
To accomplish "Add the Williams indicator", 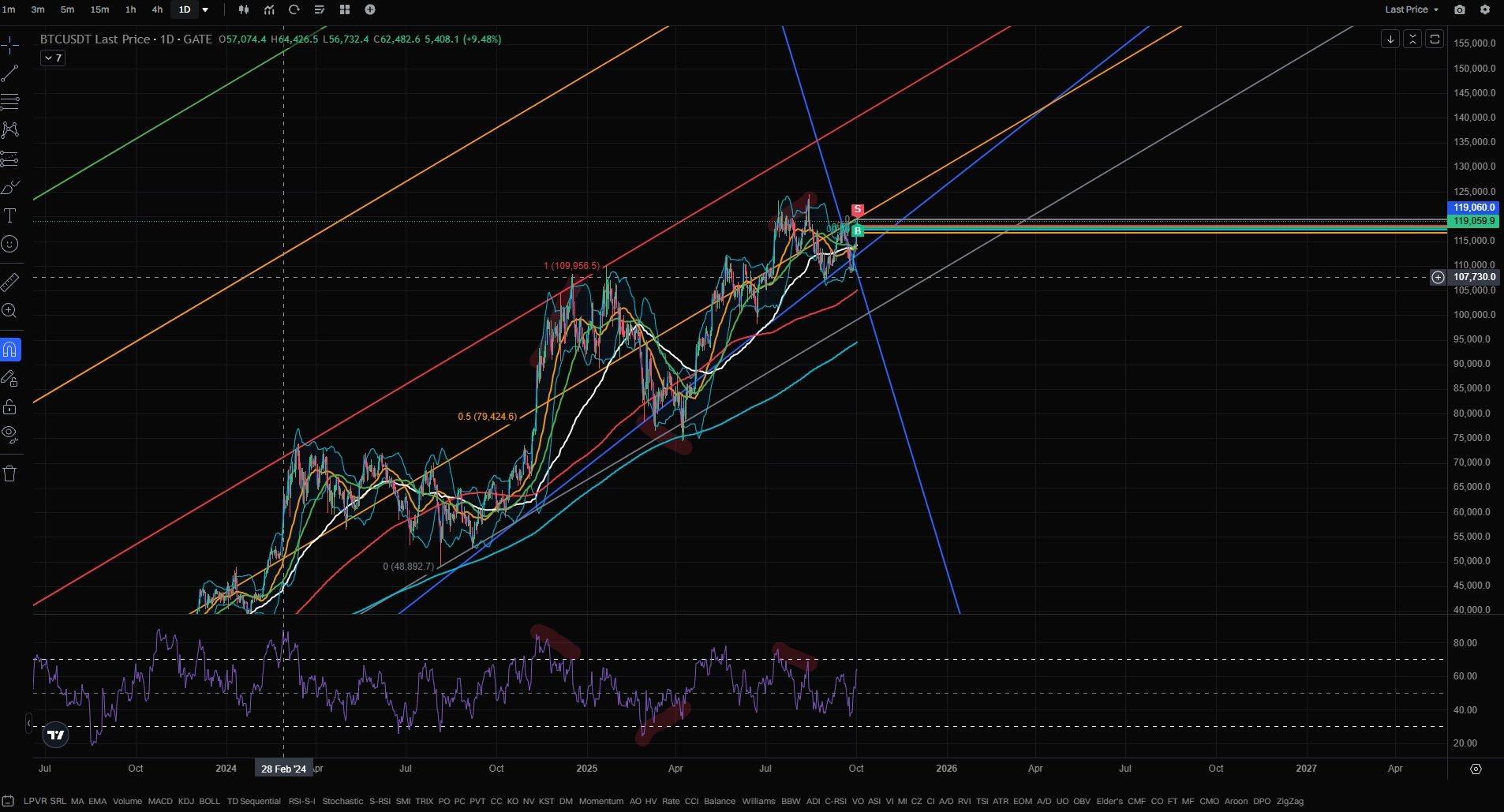I will point(758,801).
